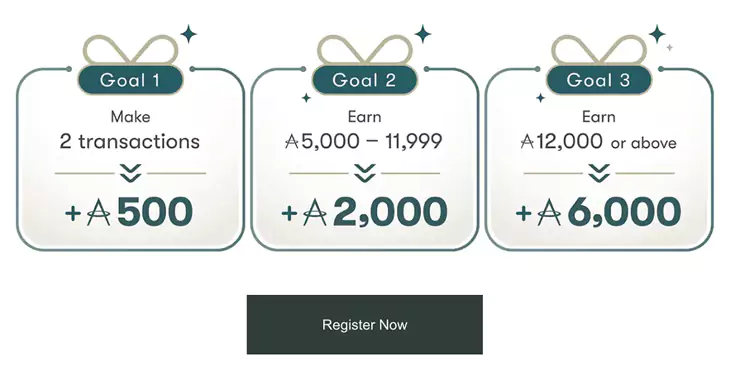This screenshot has width=740, height=380.
Task: Select the Goal 2 badge label
Action: (364, 80)
